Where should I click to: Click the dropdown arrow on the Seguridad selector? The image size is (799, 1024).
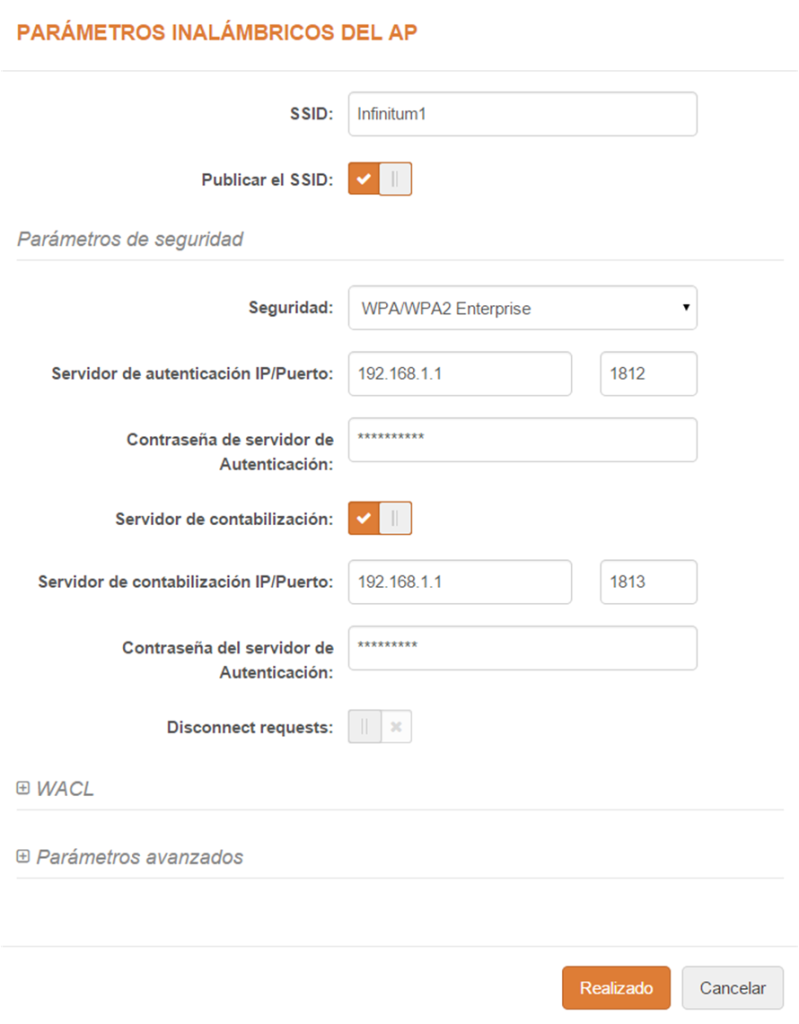click(684, 309)
